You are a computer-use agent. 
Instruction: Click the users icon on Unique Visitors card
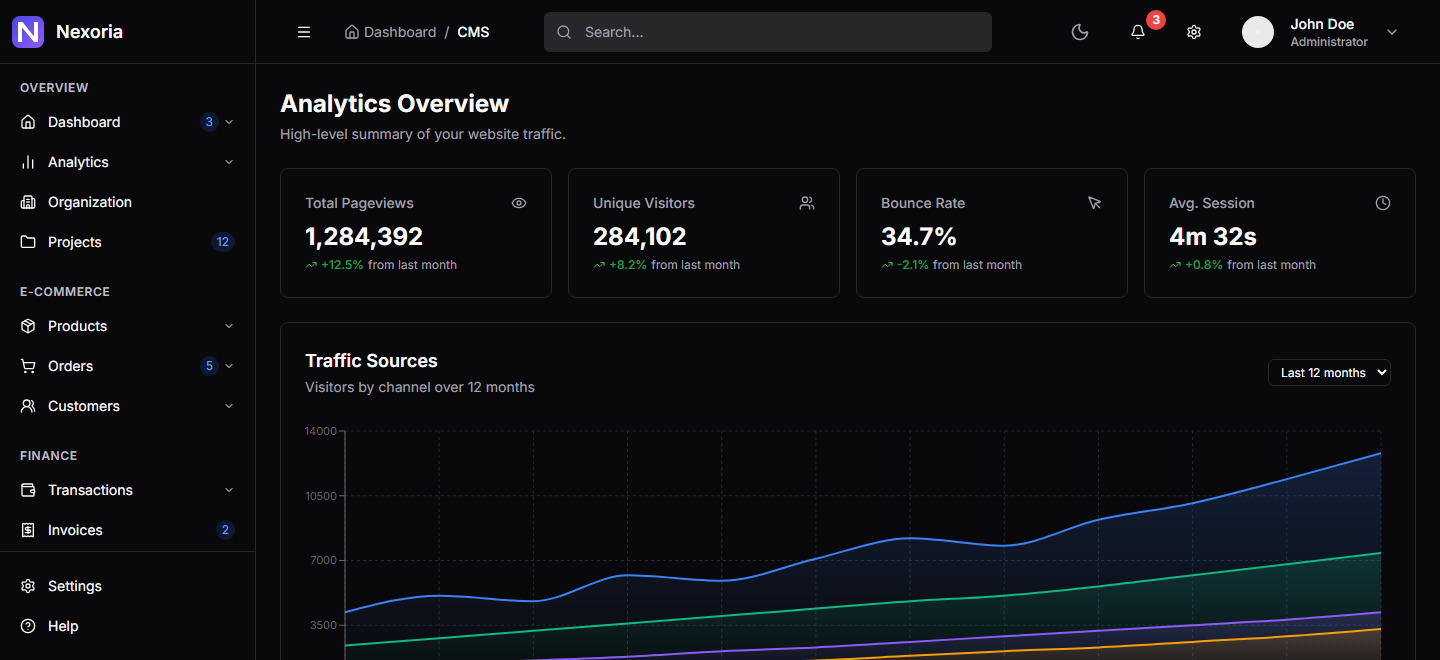pyautogui.click(x=807, y=203)
